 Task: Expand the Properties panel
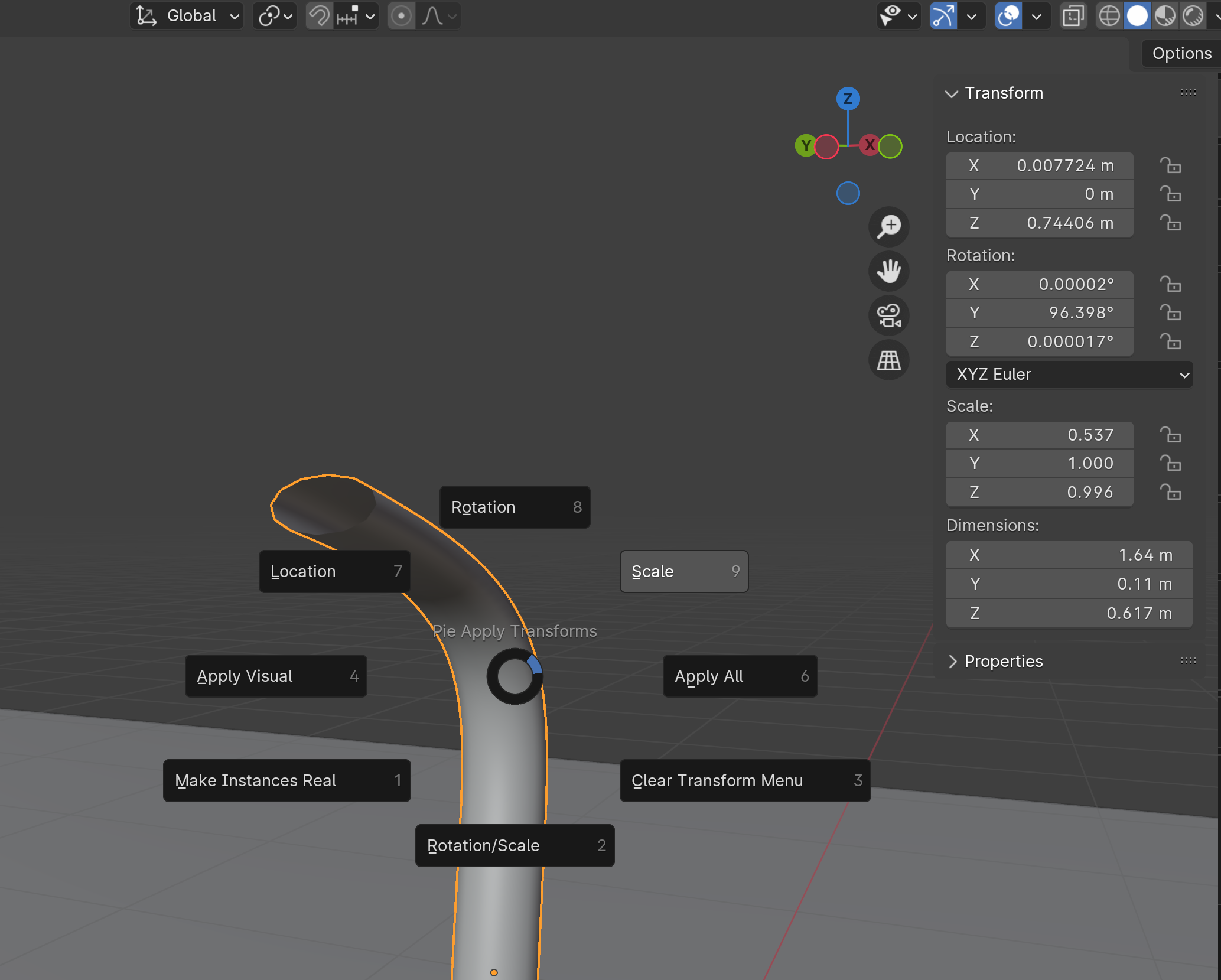tap(952, 661)
